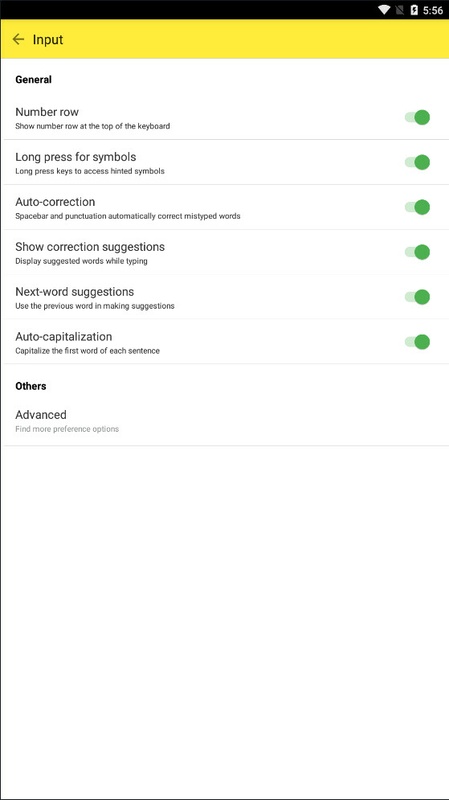This screenshot has width=449, height=800.
Task: Turn off the Number row switch
Action: point(417,117)
